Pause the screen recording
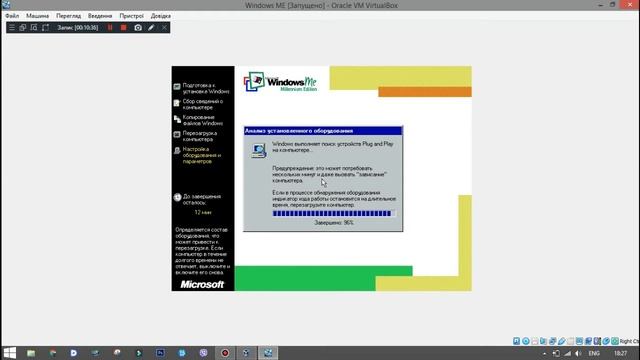This screenshot has width=640, height=360. click(x=110, y=27)
